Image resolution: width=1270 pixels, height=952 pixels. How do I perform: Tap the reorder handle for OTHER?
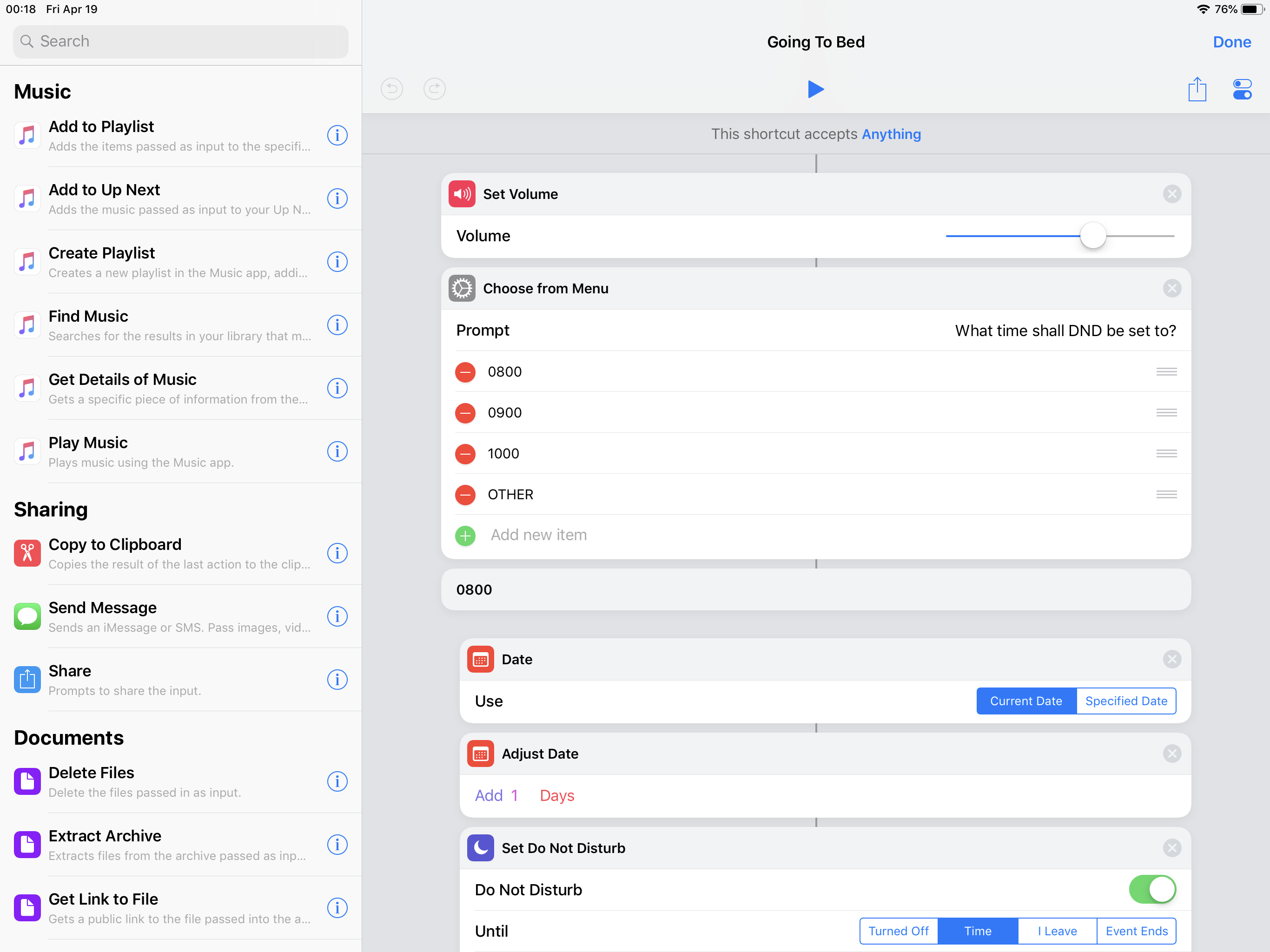1166,495
